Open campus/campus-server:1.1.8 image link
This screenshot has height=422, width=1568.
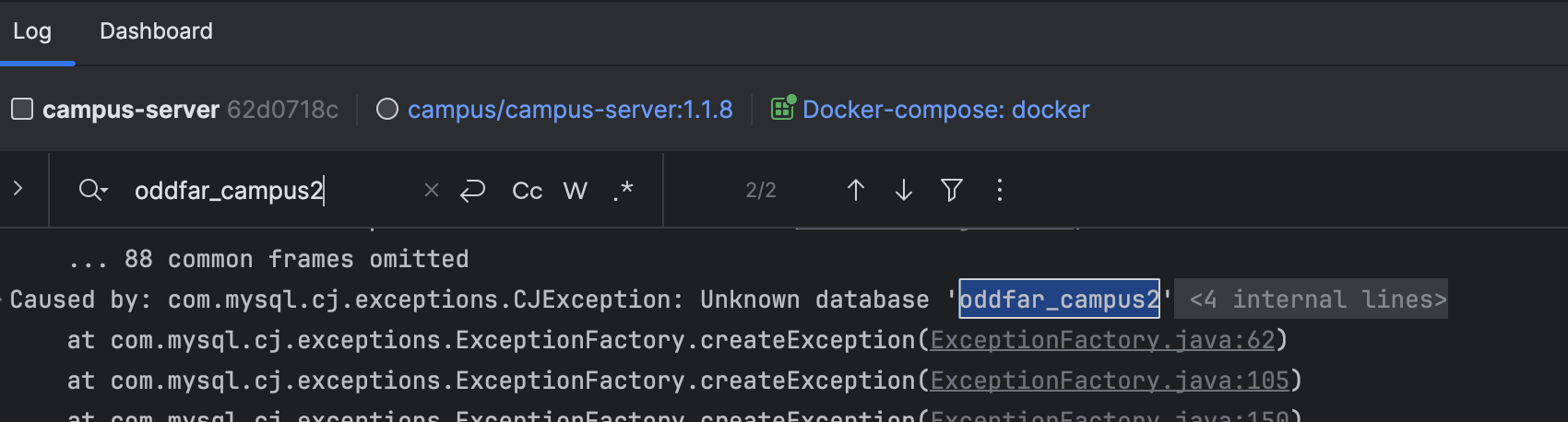(570, 110)
